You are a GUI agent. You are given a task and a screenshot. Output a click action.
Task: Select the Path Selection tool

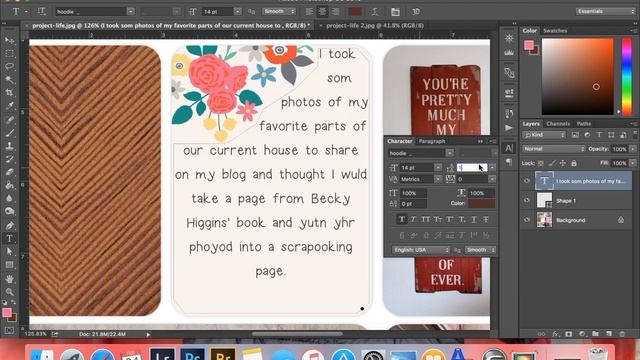click(9, 251)
